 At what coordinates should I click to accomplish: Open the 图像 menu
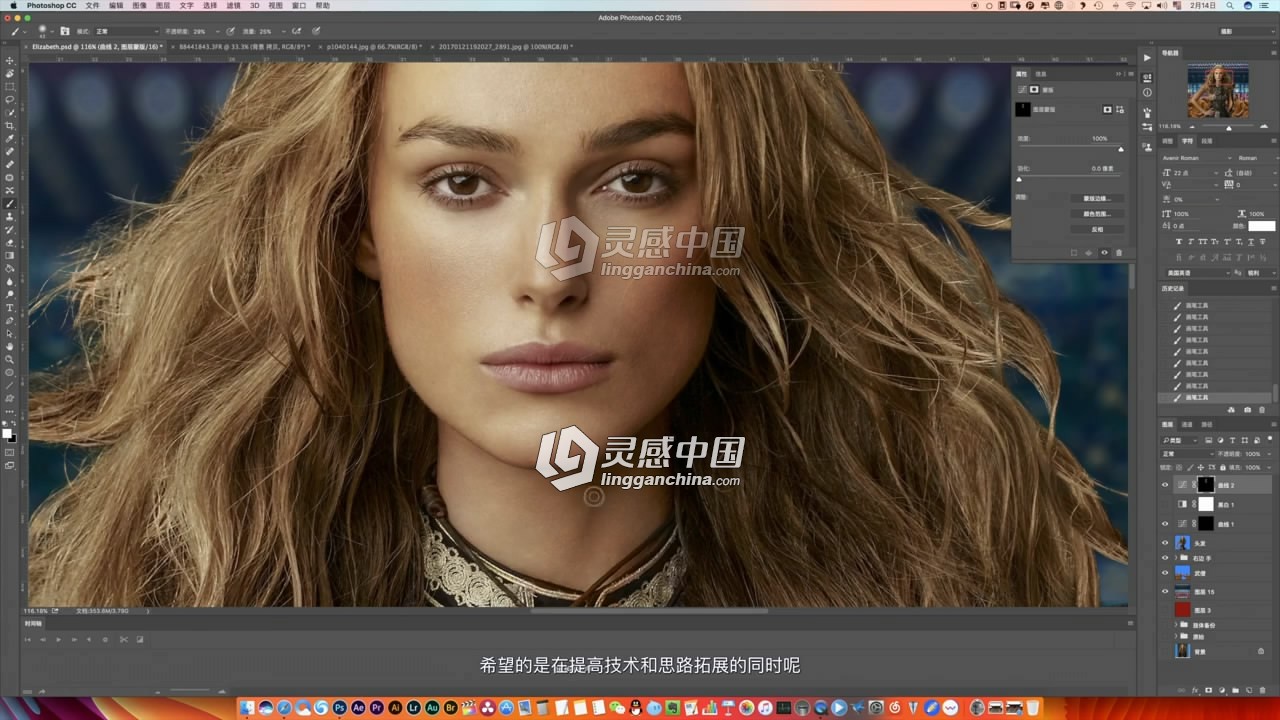click(x=139, y=5)
